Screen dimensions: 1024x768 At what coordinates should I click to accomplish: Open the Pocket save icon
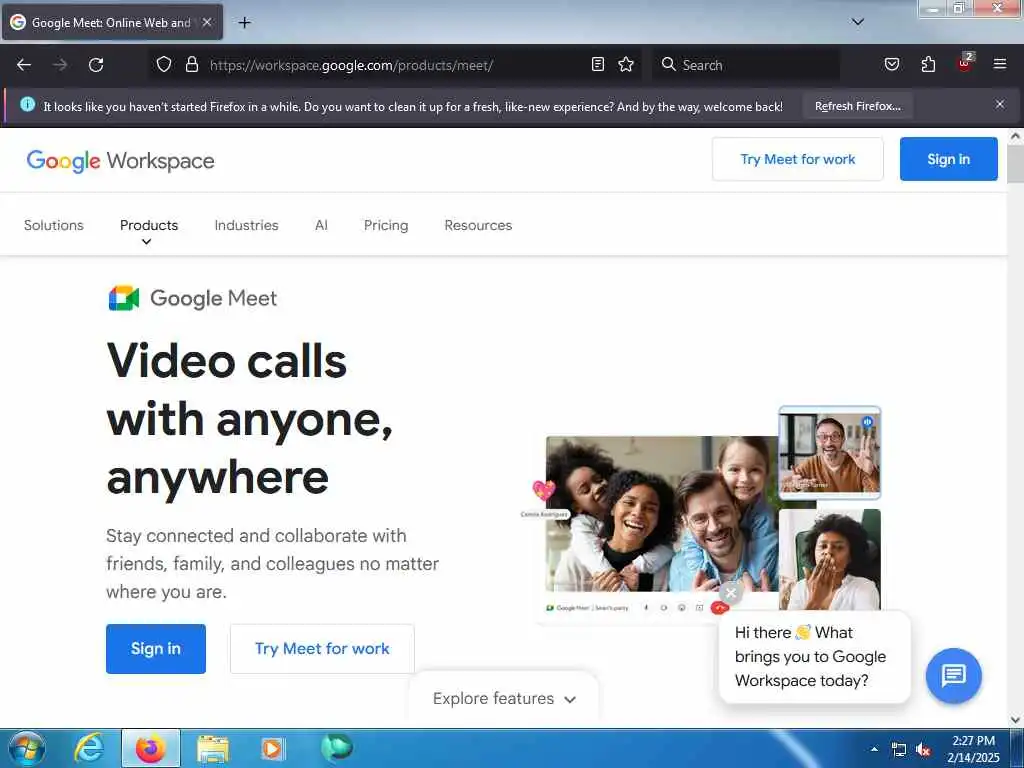pyautogui.click(x=891, y=64)
